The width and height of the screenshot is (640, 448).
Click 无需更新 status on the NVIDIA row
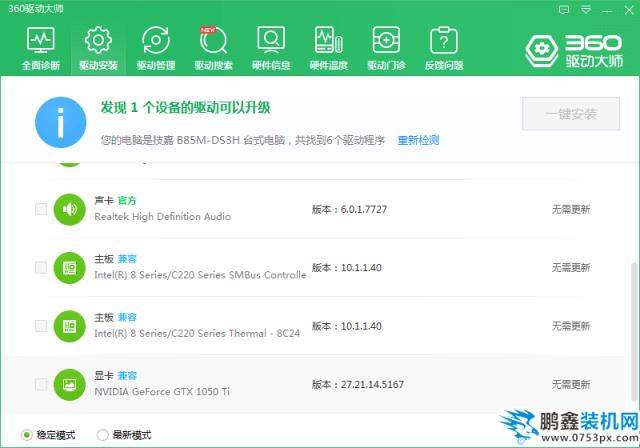pyautogui.click(x=571, y=385)
